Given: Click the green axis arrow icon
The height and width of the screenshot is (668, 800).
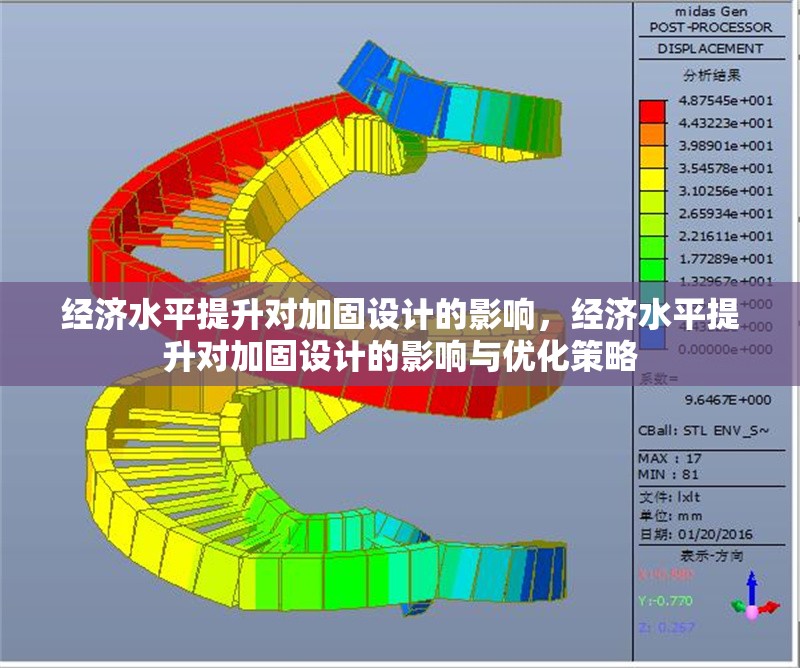Looking at the screenshot, I should 737,607.
